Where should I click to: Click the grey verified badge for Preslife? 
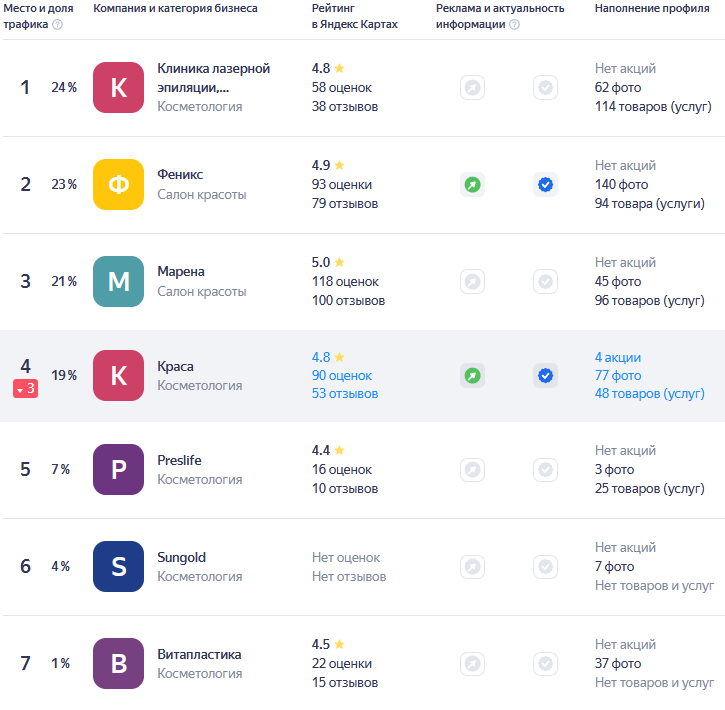(x=545, y=470)
